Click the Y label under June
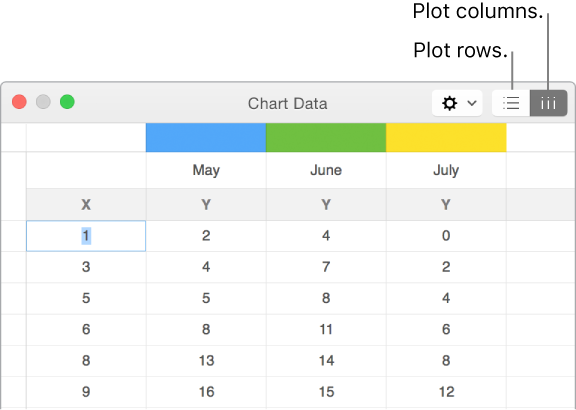This screenshot has height=410, width=576. coord(326,205)
